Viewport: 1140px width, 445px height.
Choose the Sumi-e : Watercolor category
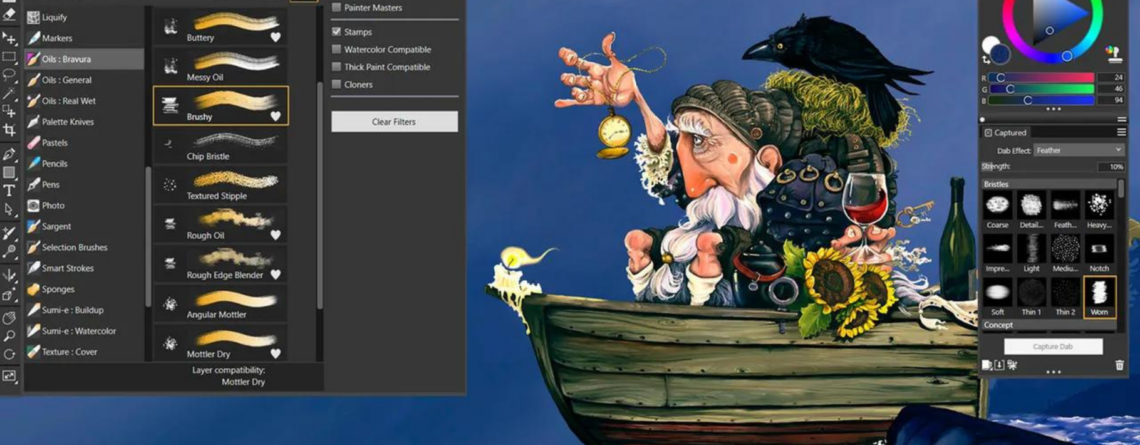[x=78, y=331]
